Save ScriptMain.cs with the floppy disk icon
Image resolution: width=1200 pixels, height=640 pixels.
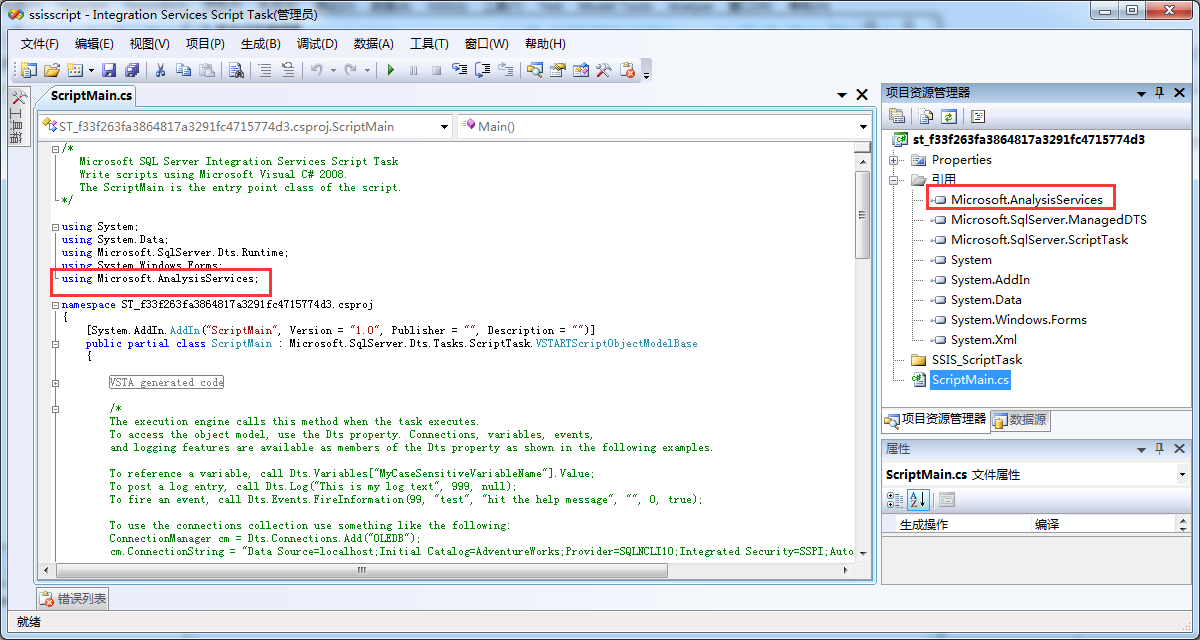(x=109, y=70)
